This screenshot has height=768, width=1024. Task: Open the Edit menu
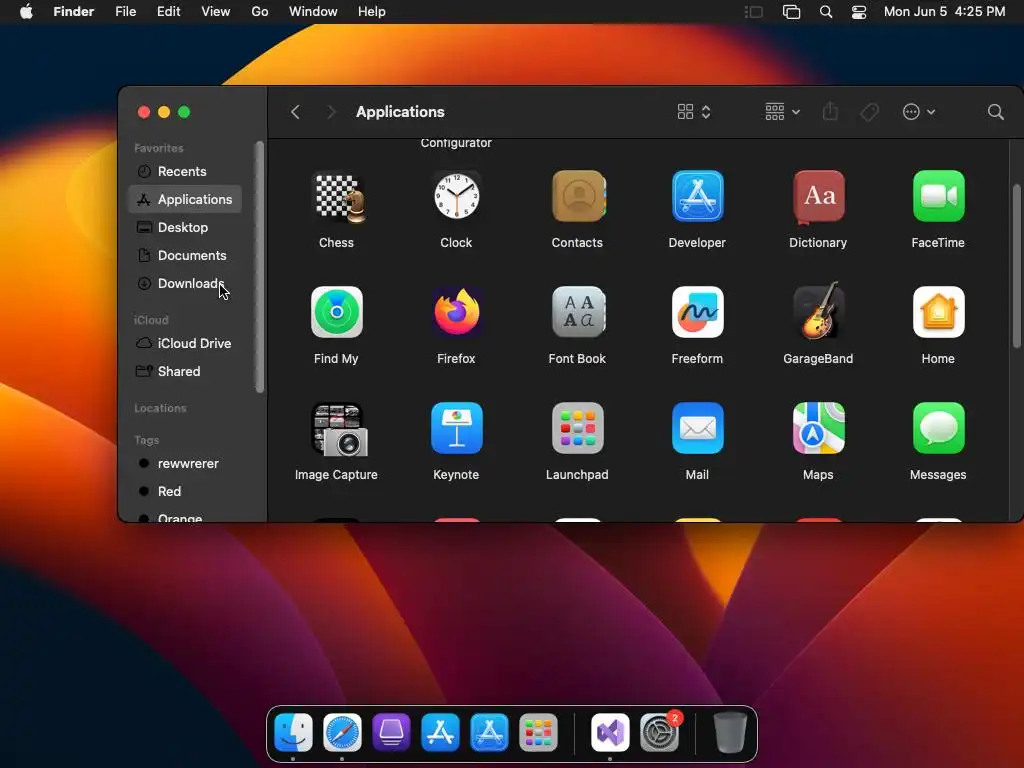[168, 12]
